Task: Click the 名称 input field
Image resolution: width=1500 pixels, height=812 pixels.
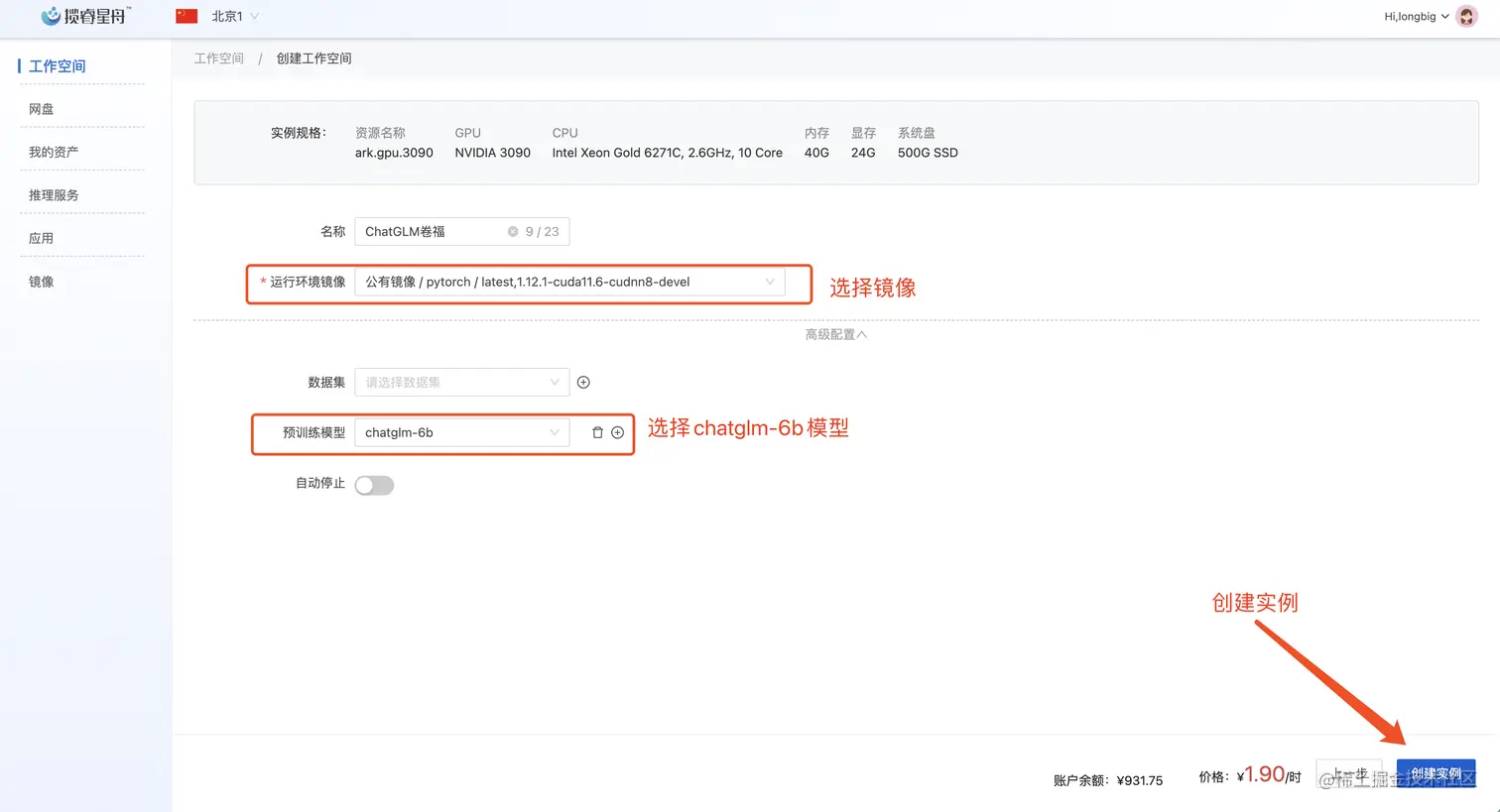Action: coord(462,232)
